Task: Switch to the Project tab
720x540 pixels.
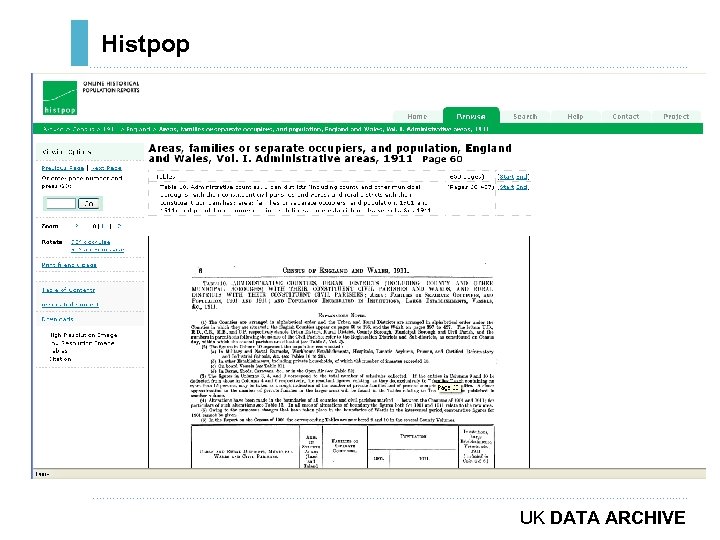Action: tap(676, 117)
